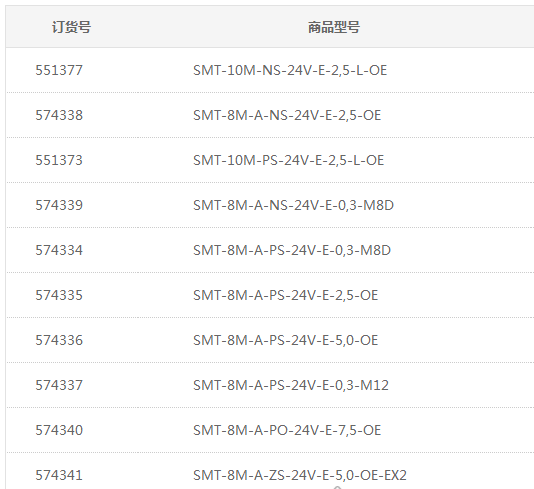
Task: Open model SMT-8M-A-PS-24V-E-0,3-M8D
Action: [292, 250]
